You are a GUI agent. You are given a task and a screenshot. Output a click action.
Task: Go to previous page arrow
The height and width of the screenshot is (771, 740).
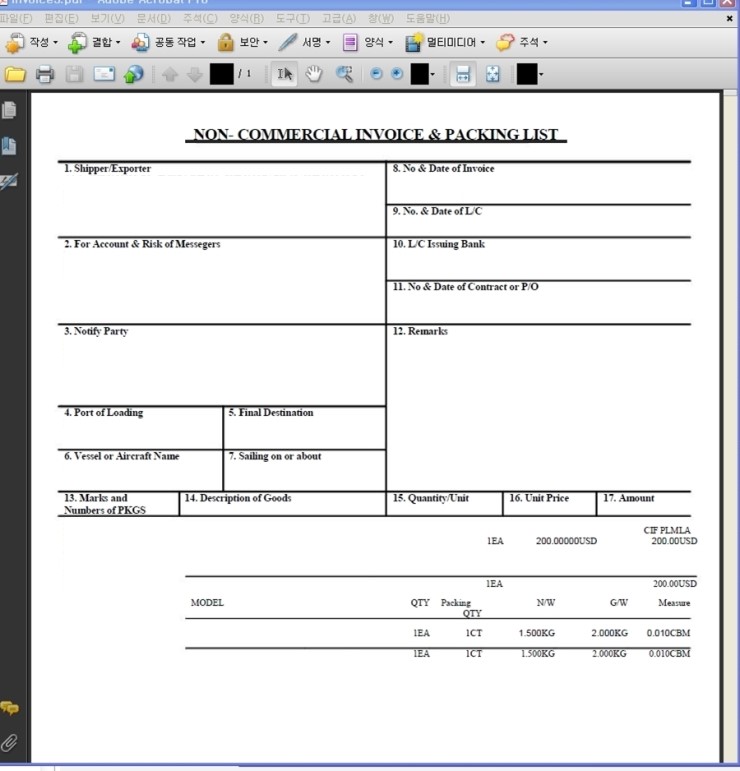[x=170, y=75]
